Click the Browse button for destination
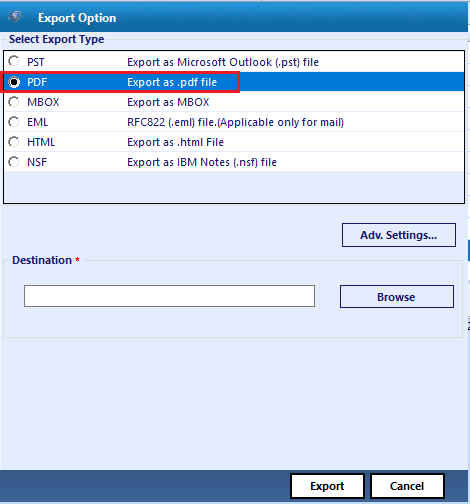 [x=397, y=296]
